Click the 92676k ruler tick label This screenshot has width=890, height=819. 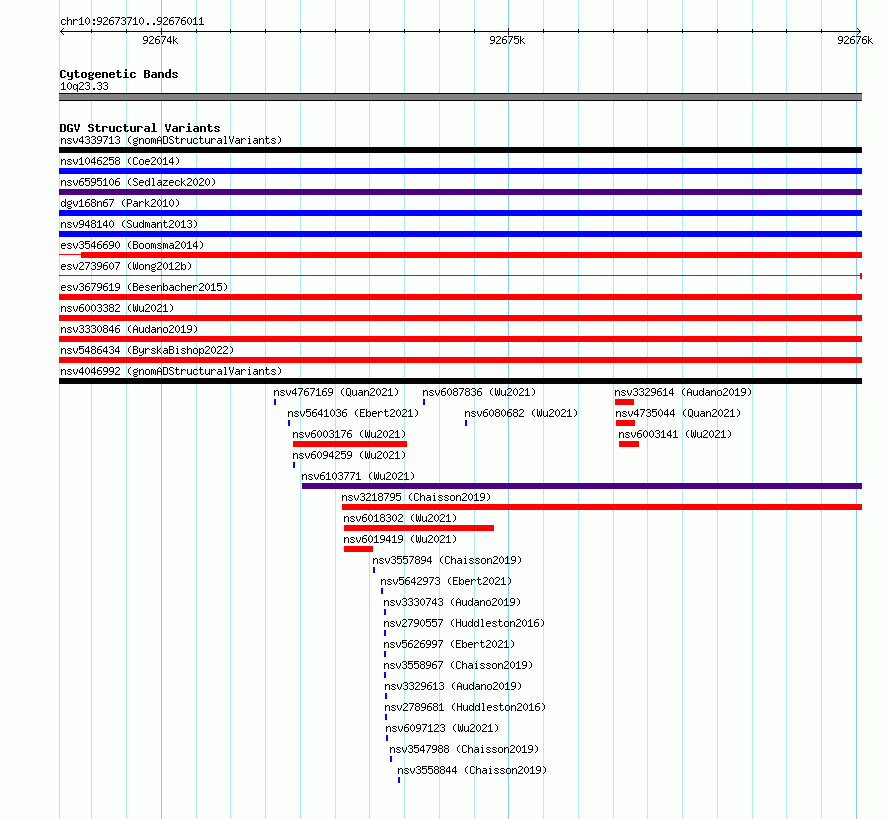pyautogui.click(x=855, y=40)
